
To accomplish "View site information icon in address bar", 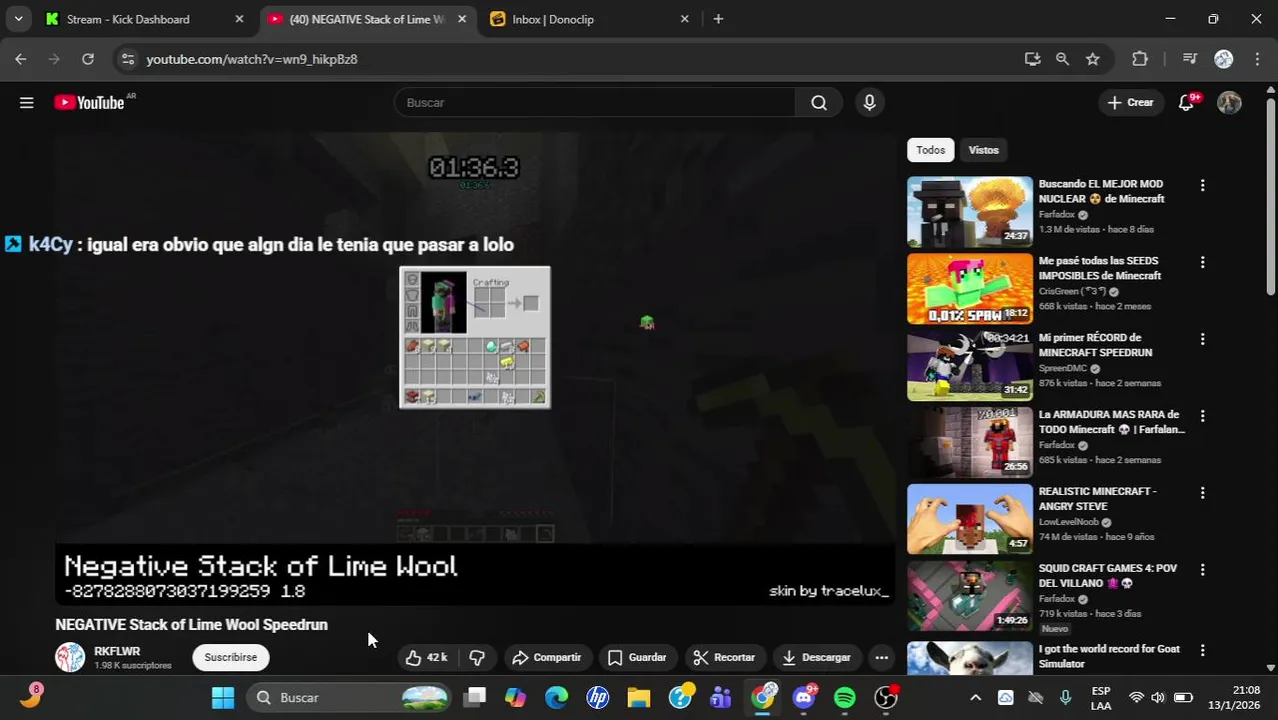I will (x=127, y=59).
